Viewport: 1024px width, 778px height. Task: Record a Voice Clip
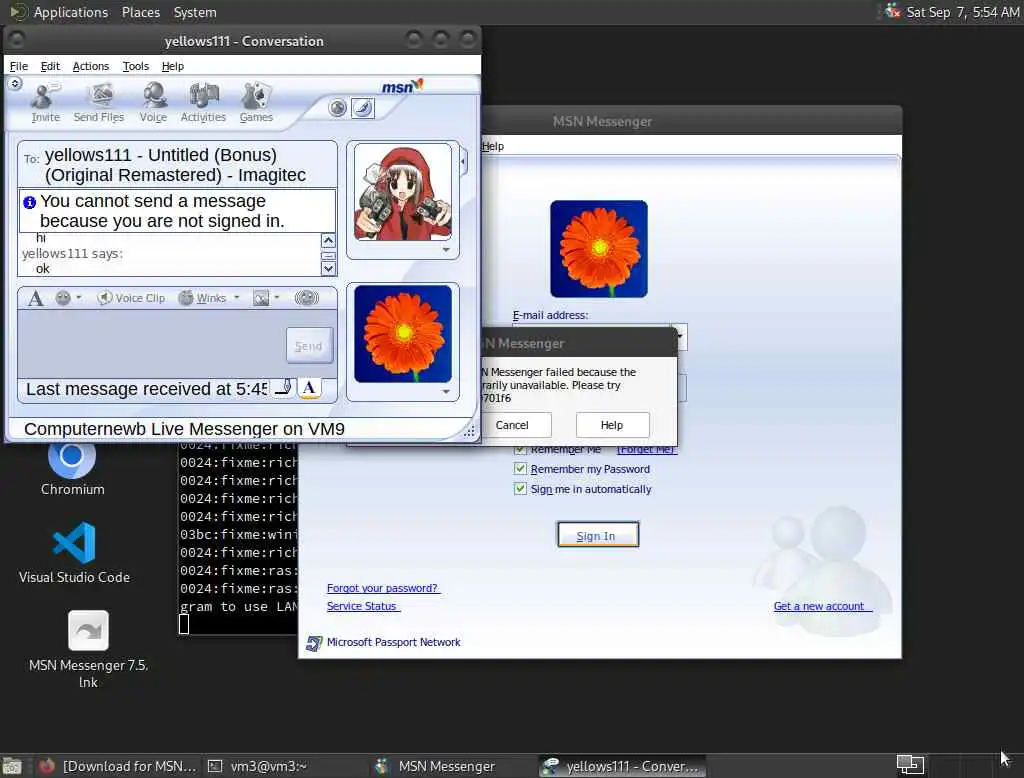[x=131, y=299]
